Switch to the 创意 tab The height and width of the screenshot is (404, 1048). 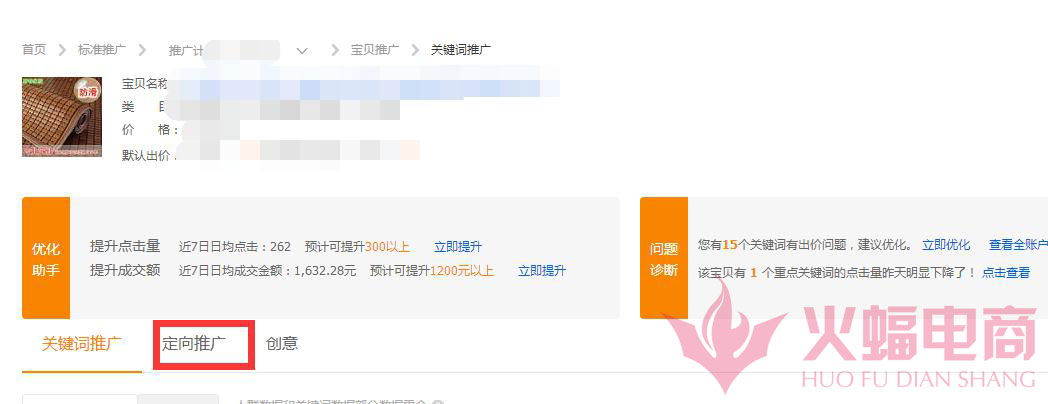click(x=282, y=344)
